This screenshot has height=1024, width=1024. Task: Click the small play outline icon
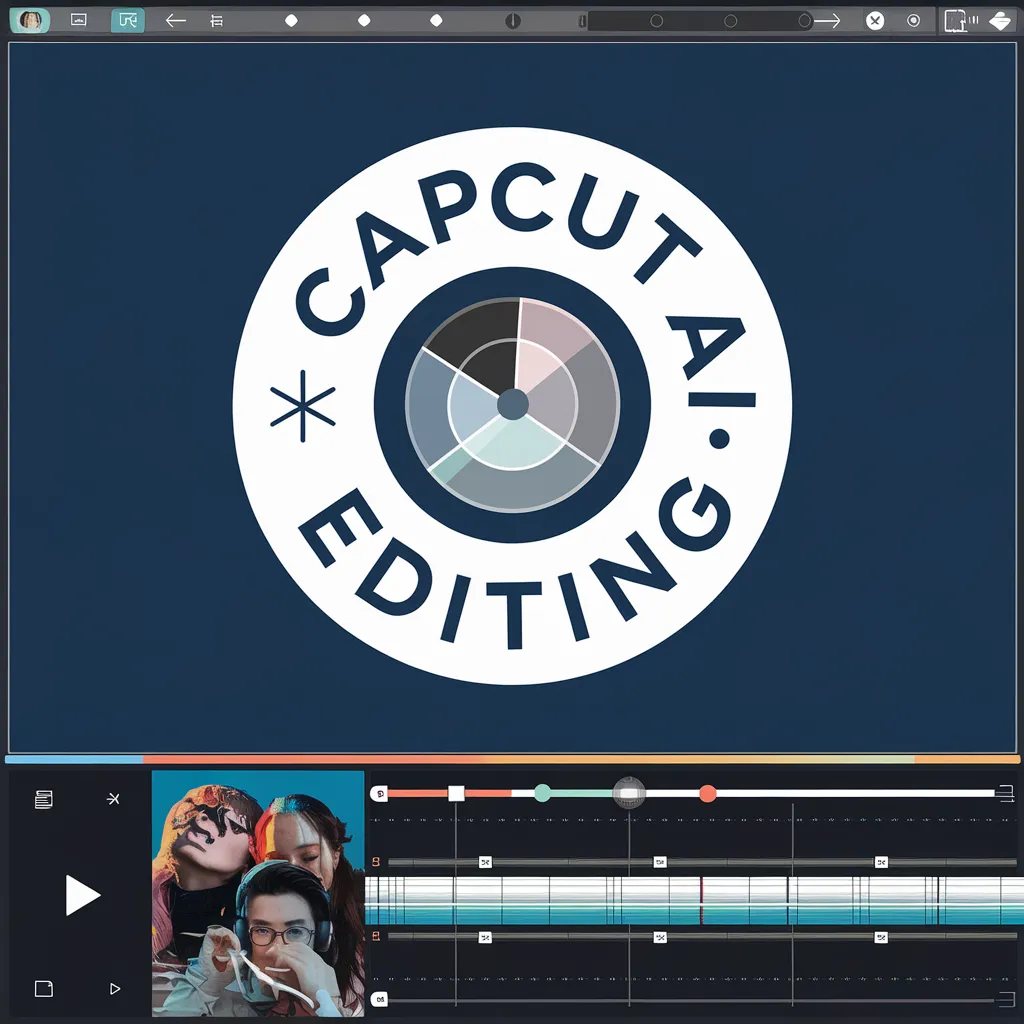[x=114, y=988]
